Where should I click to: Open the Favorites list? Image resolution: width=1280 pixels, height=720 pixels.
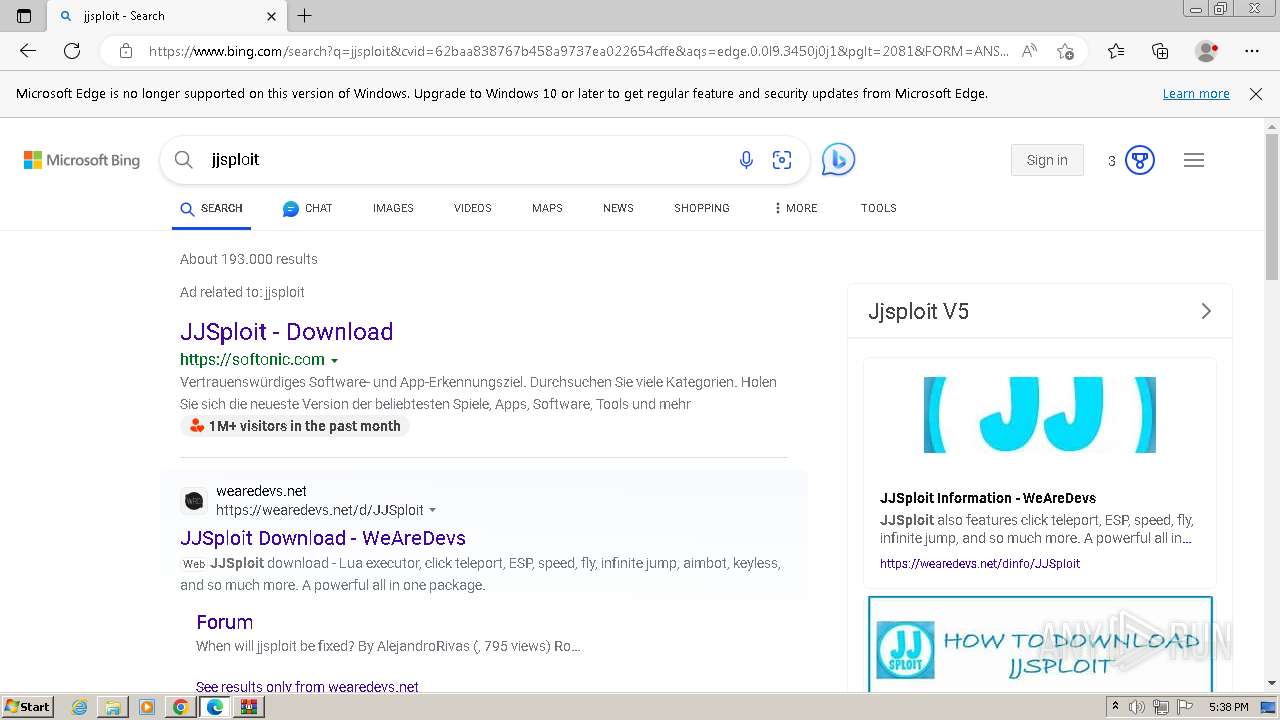click(x=1116, y=51)
